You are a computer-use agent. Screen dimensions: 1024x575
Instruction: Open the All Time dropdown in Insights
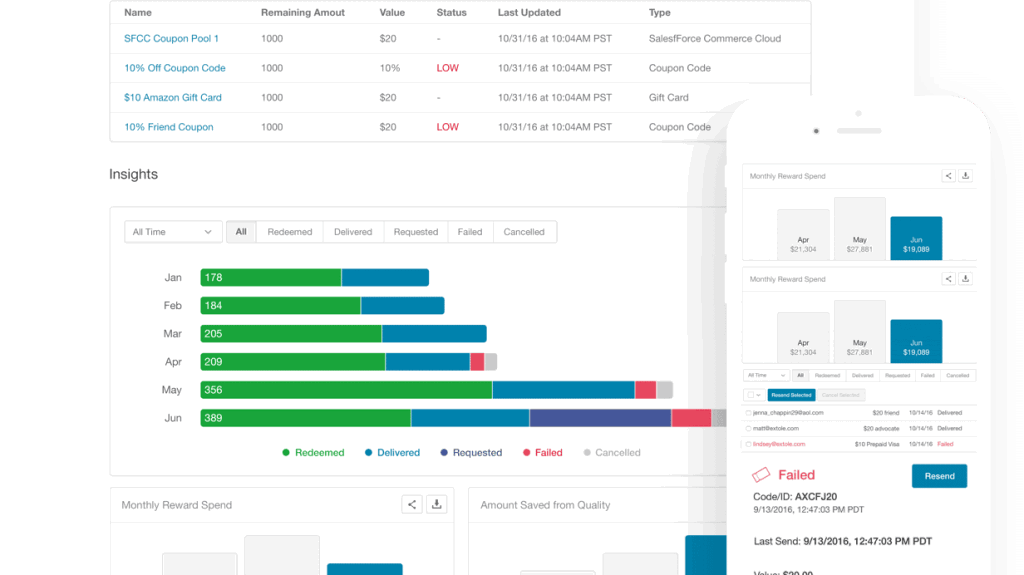[x=172, y=232]
